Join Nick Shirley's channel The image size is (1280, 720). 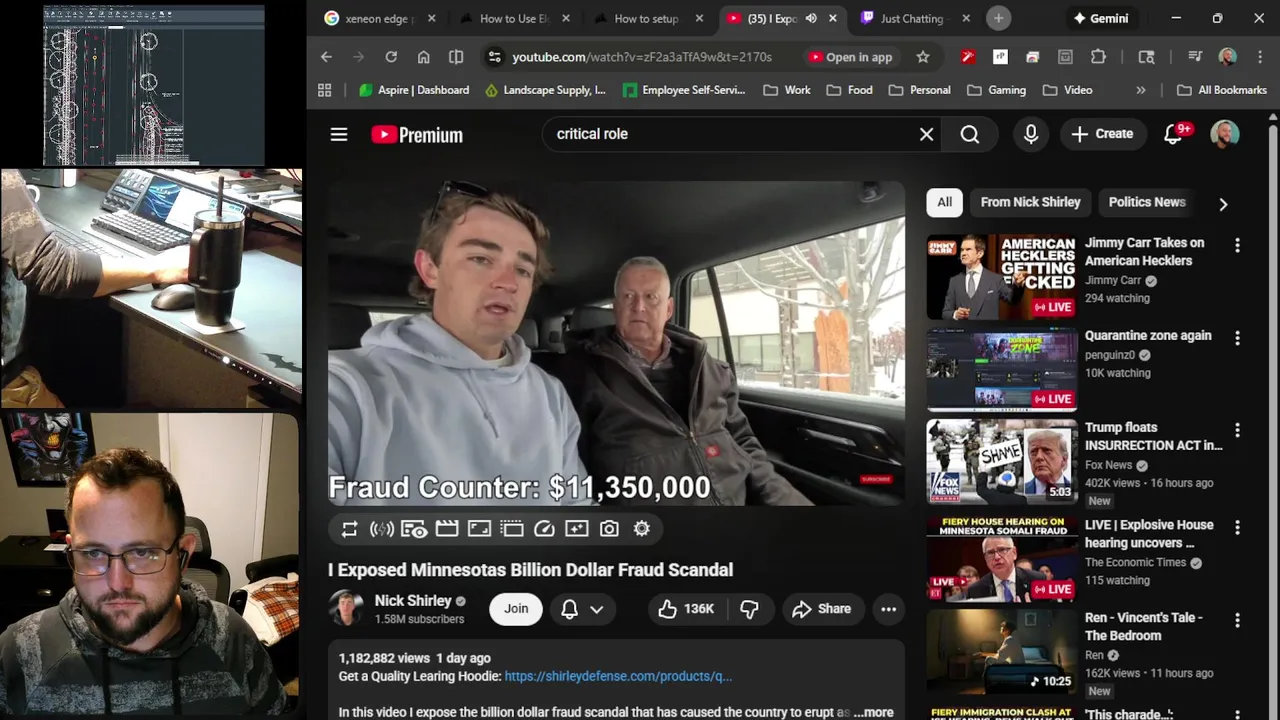(x=516, y=609)
